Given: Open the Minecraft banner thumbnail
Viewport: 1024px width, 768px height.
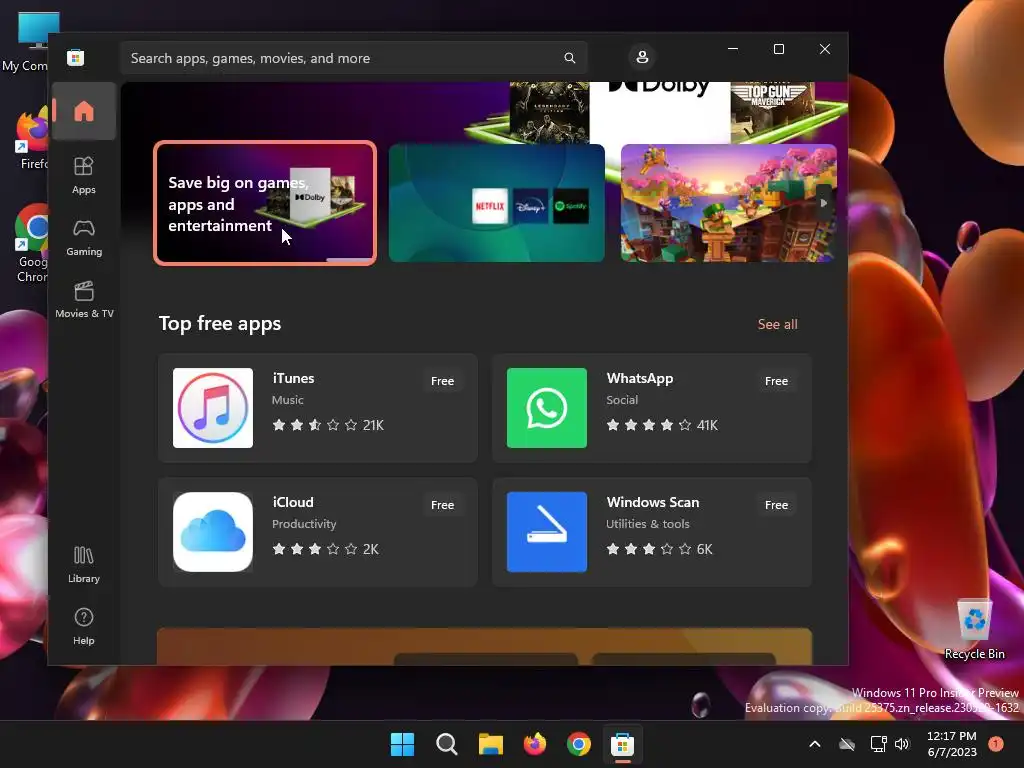Looking at the screenshot, I should pos(728,203).
